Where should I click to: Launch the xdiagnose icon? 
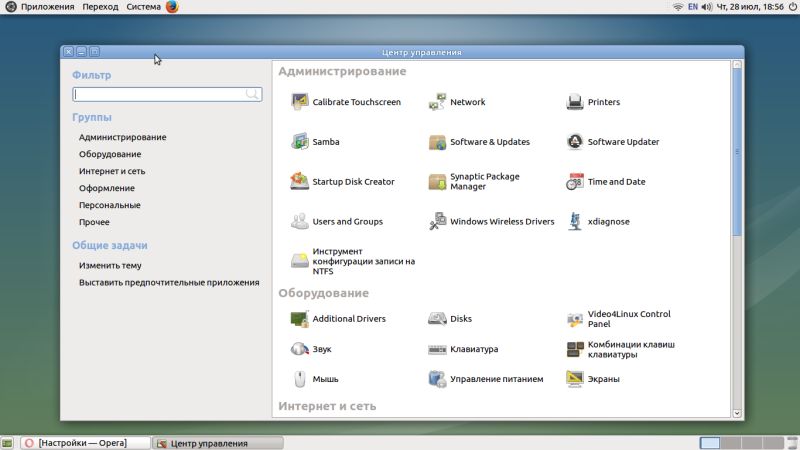point(575,221)
